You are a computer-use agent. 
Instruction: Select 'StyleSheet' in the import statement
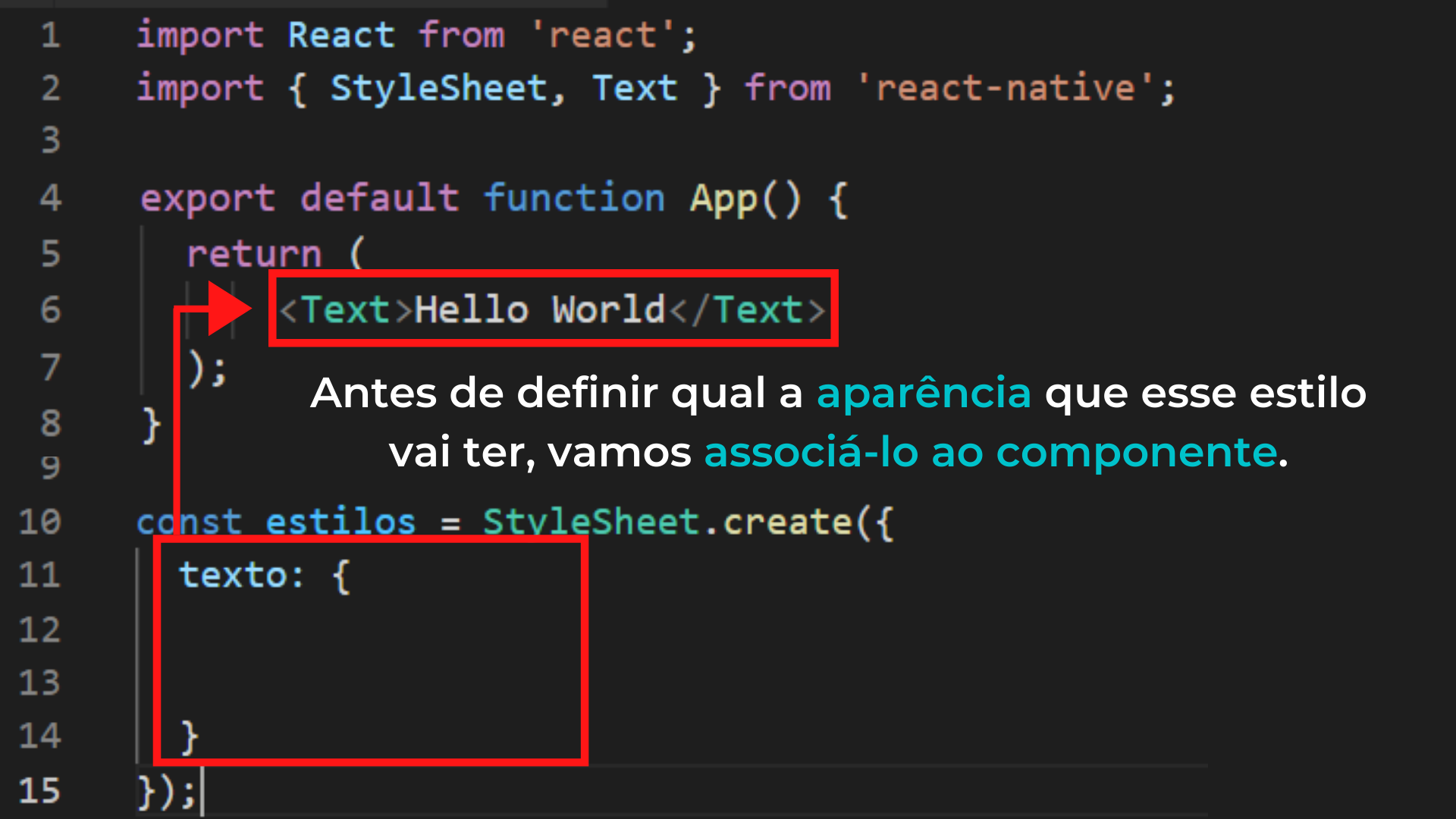click(x=439, y=89)
